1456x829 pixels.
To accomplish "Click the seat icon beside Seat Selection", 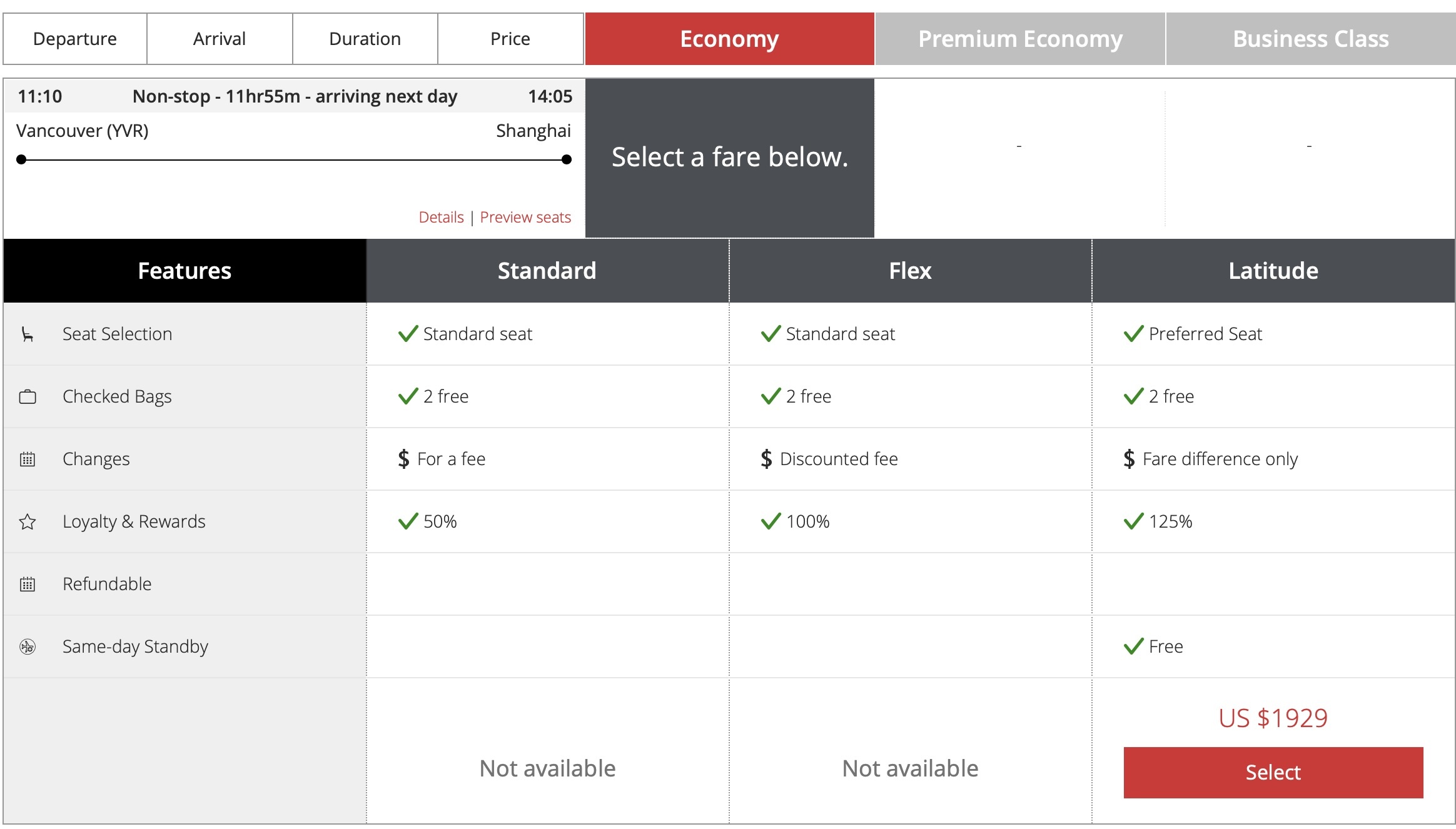I will coord(27,334).
